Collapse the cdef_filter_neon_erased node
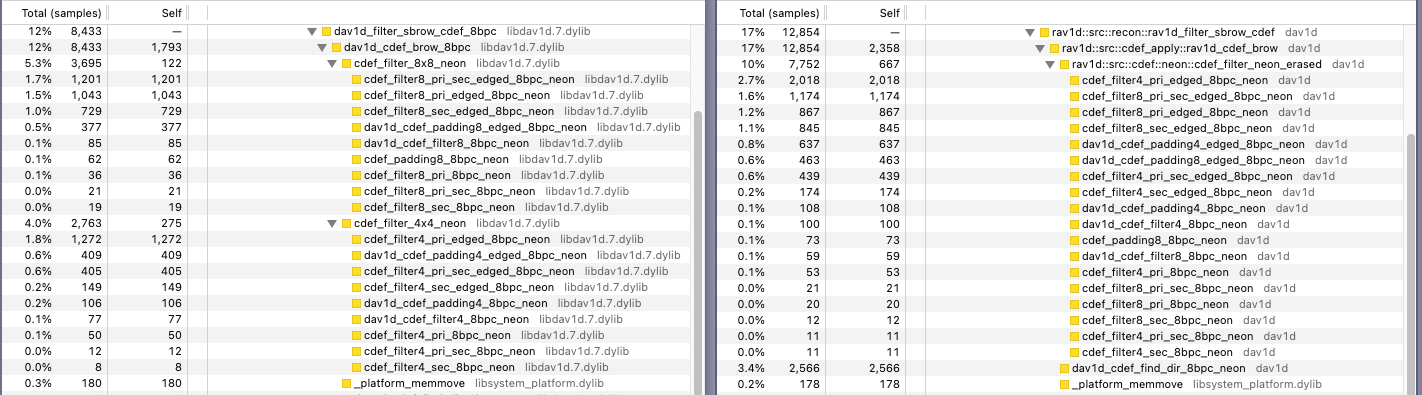Viewport: 1422px width, 395px height. (1050, 64)
